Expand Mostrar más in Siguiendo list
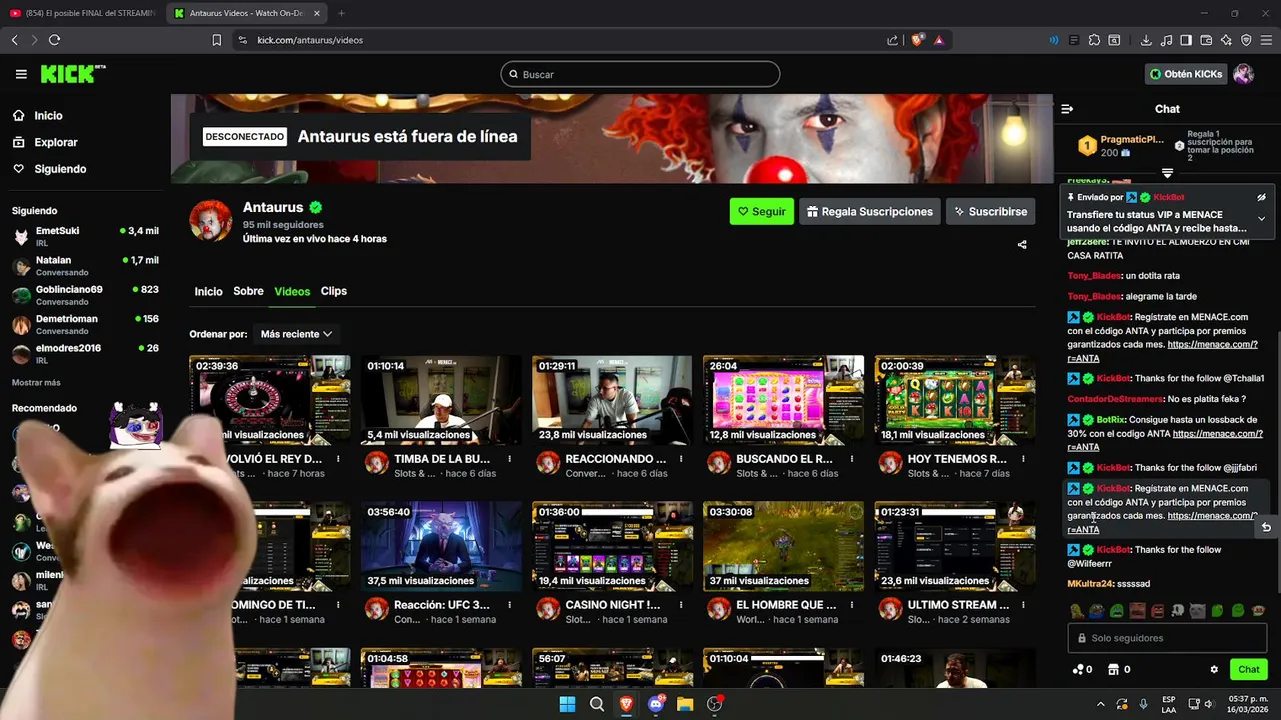The width and height of the screenshot is (1281, 720). pos(36,383)
